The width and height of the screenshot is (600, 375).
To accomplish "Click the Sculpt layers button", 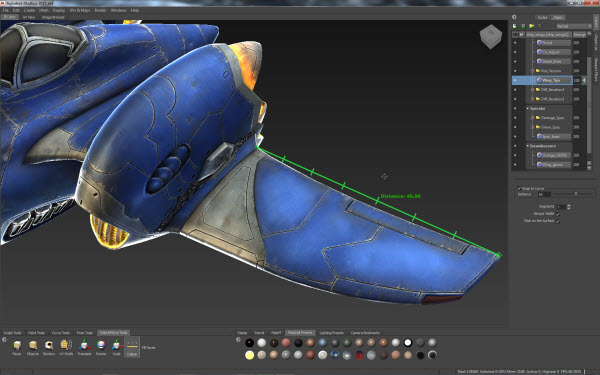I will point(542,18).
